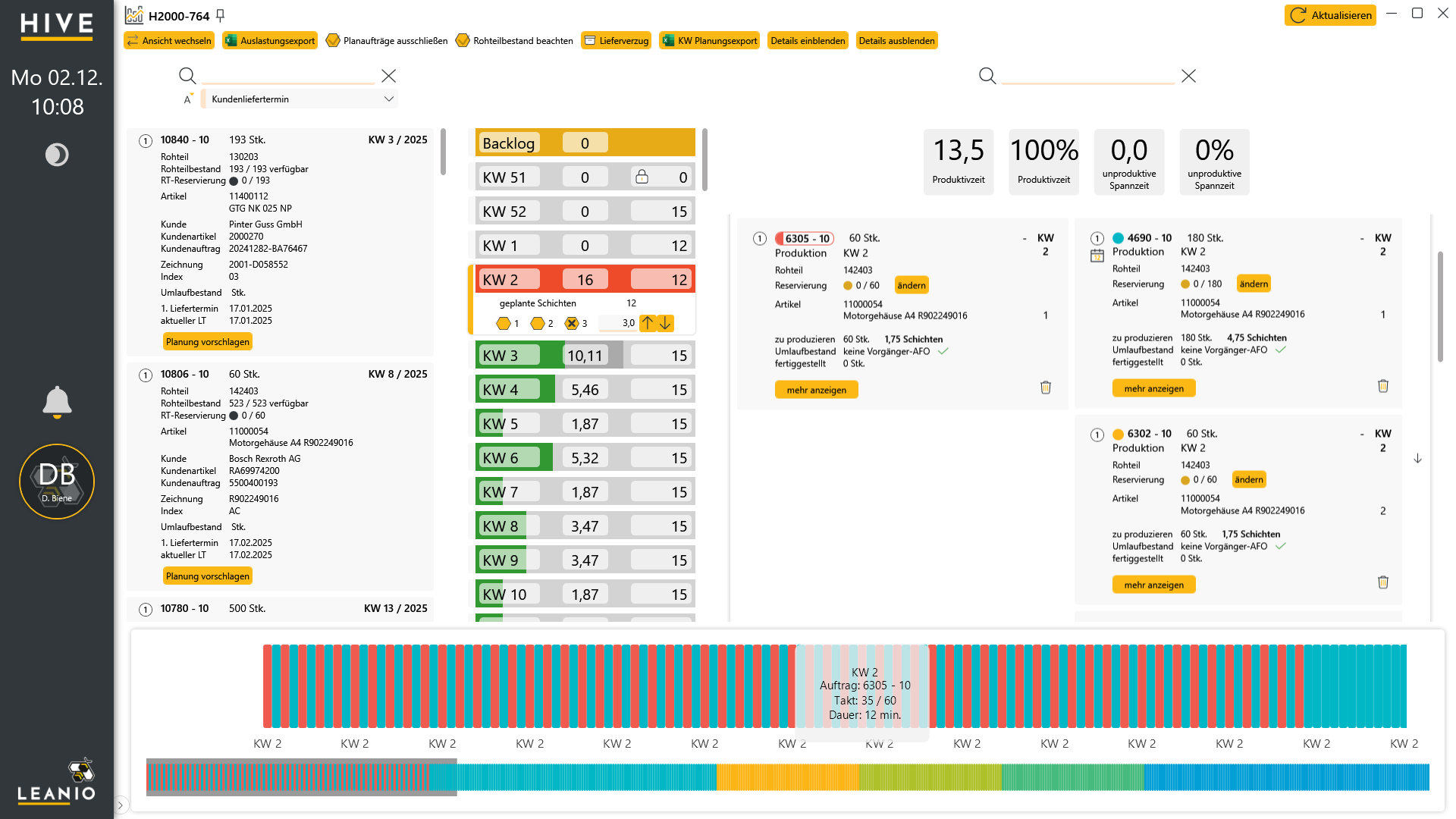Open Lieferverzug view
Screen dimensions: 1456x819
tap(616, 41)
